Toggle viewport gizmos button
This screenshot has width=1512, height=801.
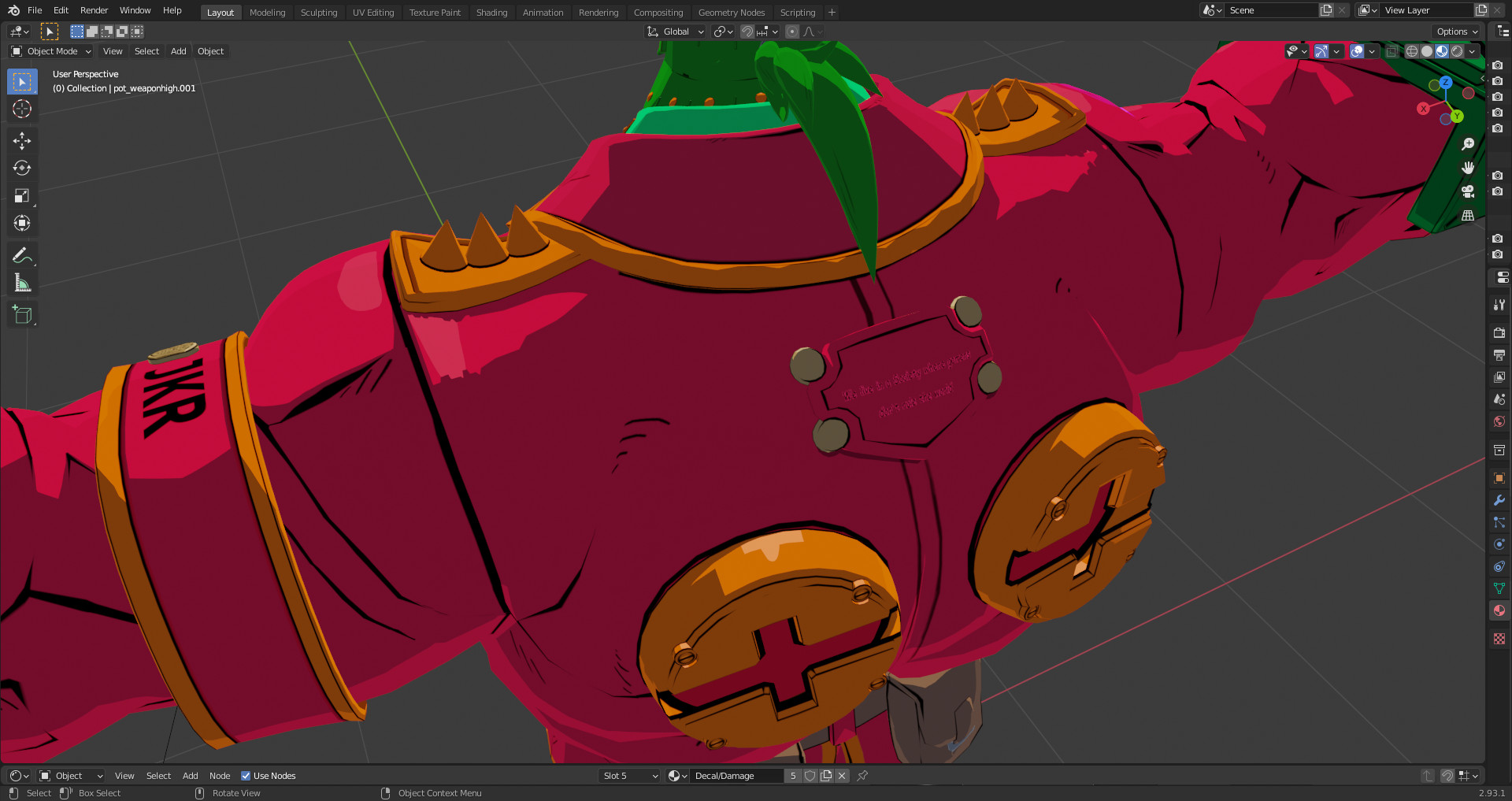tap(1321, 51)
